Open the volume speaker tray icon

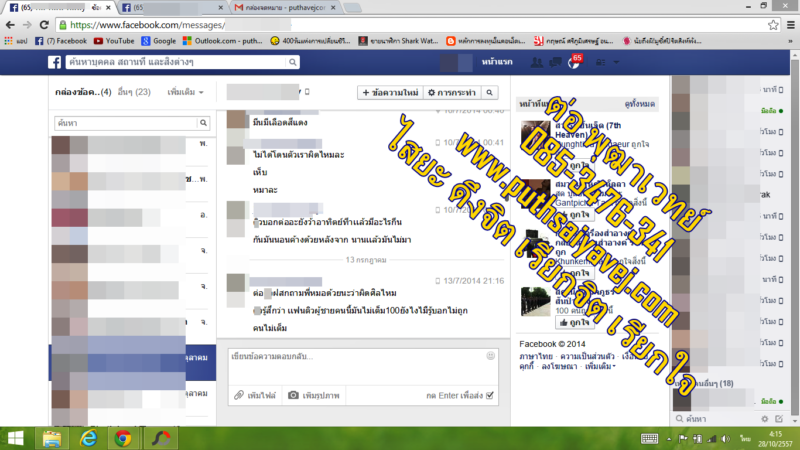(x=726, y=439)
